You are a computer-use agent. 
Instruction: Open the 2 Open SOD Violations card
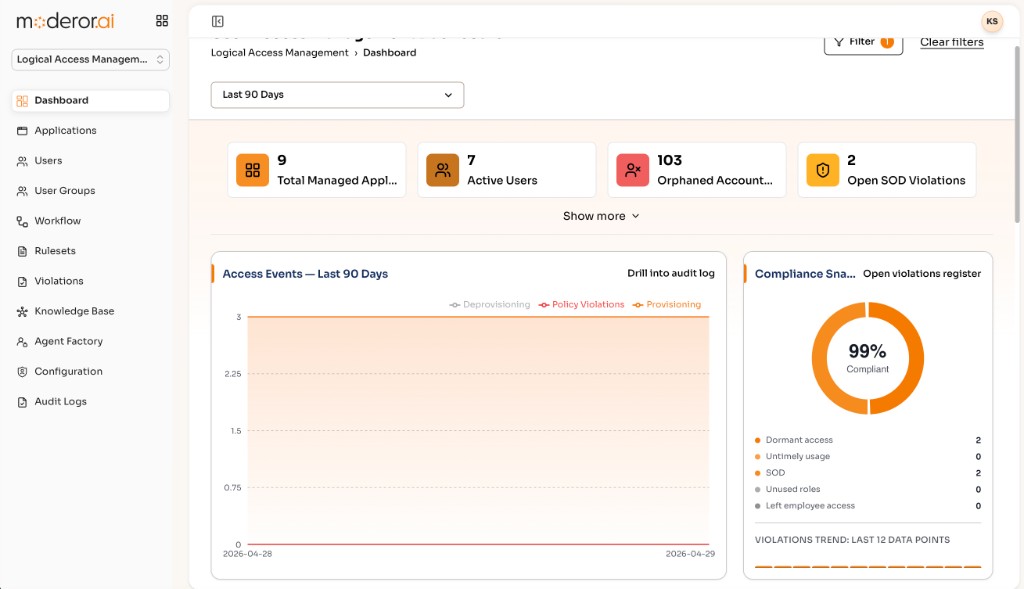887,170
